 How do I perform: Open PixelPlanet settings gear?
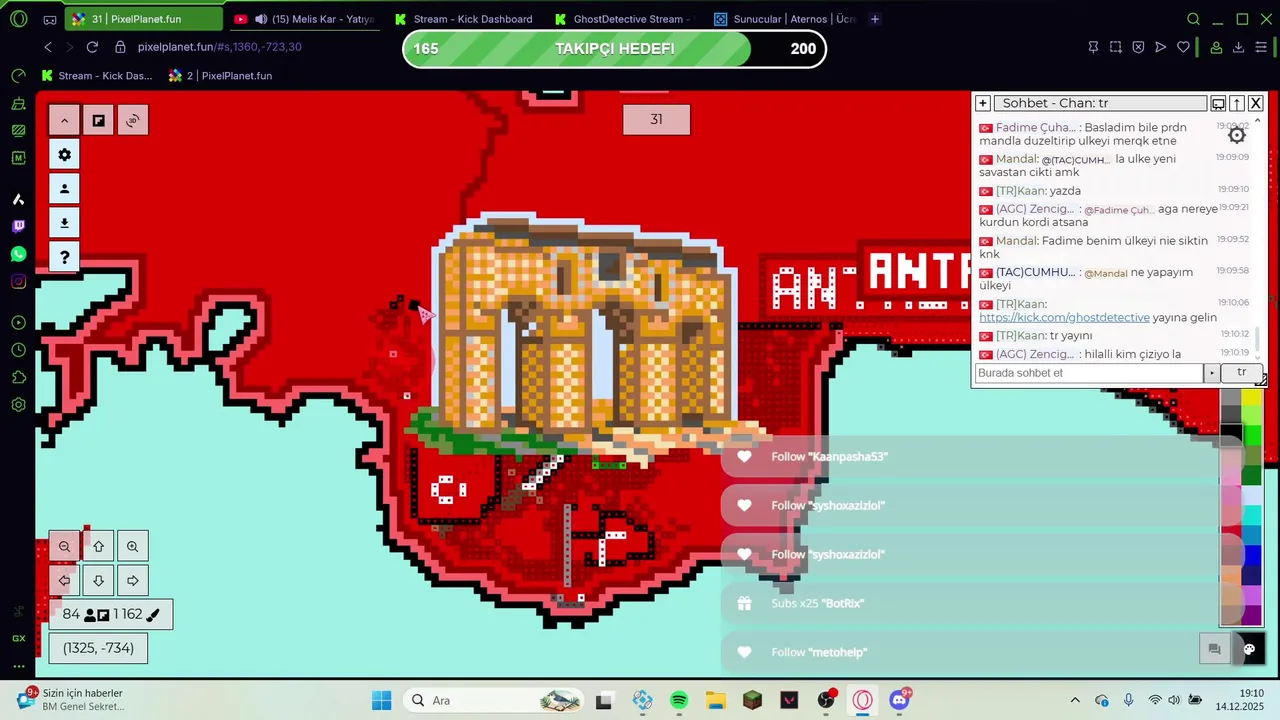point(64,155)
